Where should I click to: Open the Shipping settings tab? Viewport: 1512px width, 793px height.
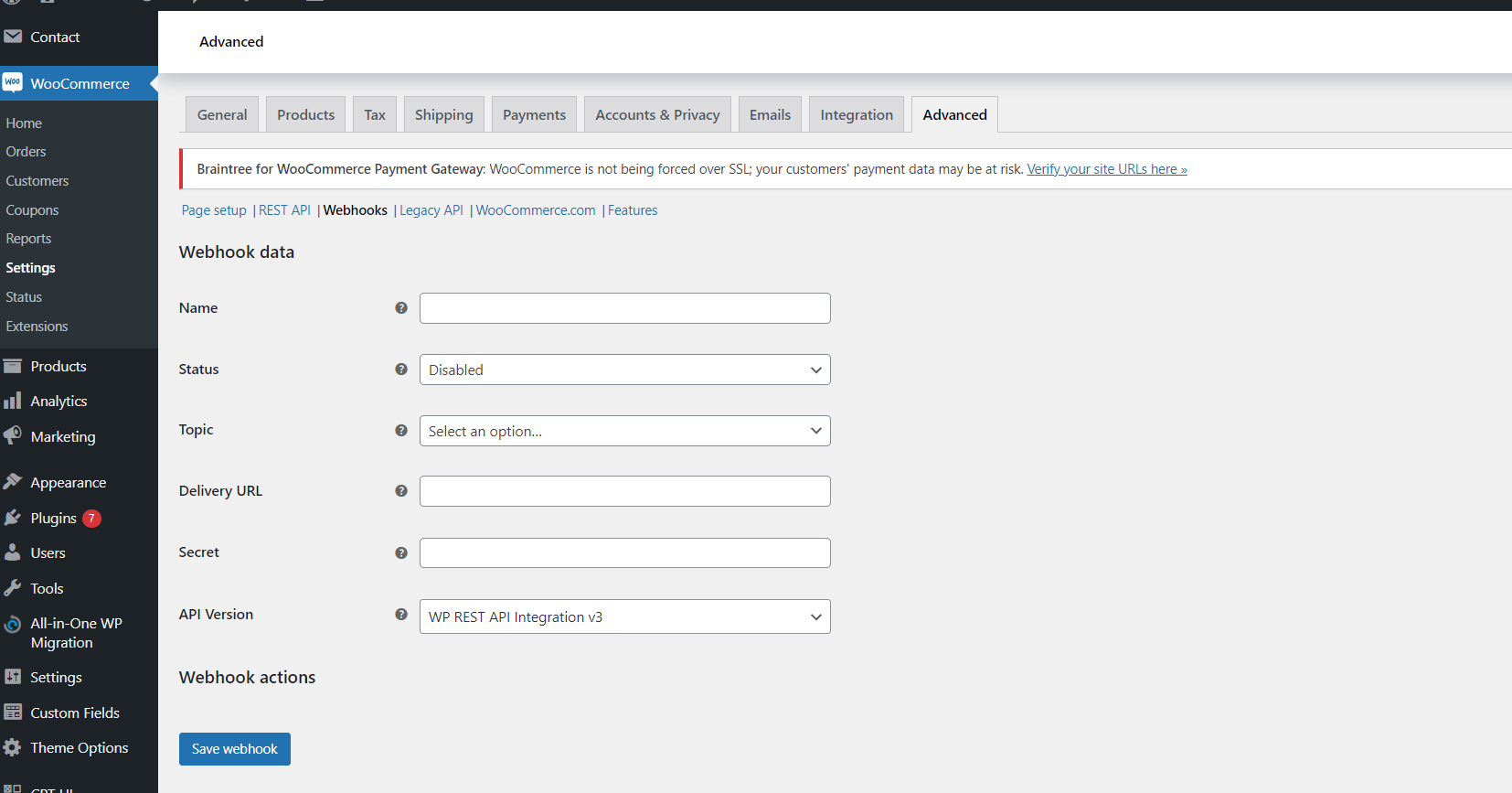(x=444, y=114)
